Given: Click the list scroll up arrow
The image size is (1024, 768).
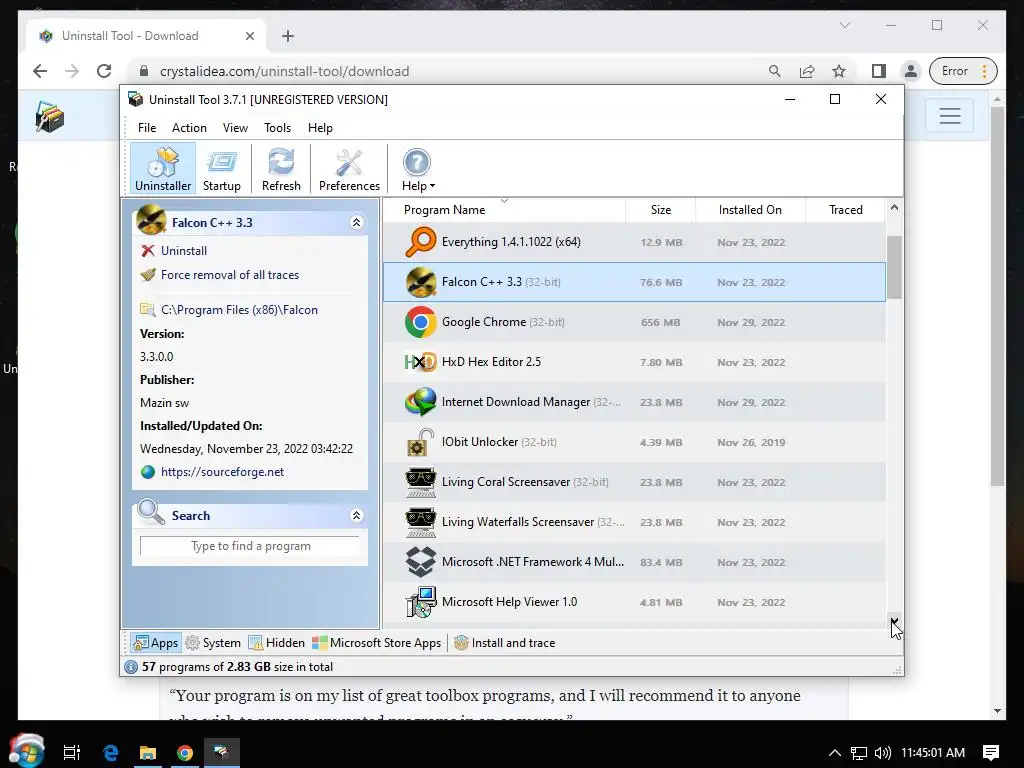Looking at the screenshot, I should (x=894, y=208).
